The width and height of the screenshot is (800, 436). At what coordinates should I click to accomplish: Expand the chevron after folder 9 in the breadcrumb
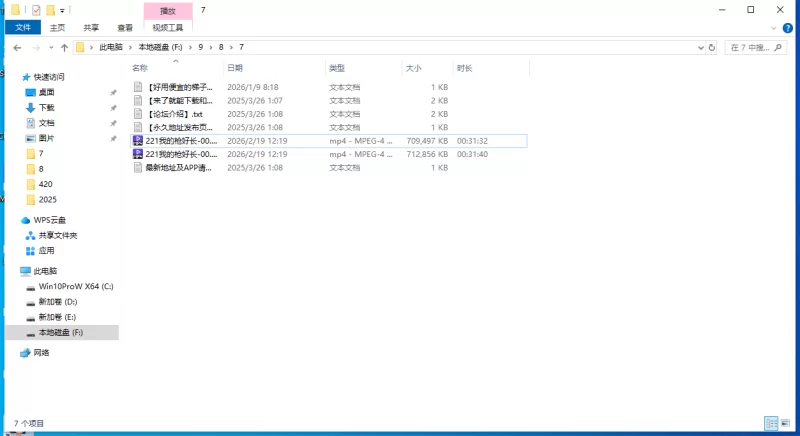211,47
